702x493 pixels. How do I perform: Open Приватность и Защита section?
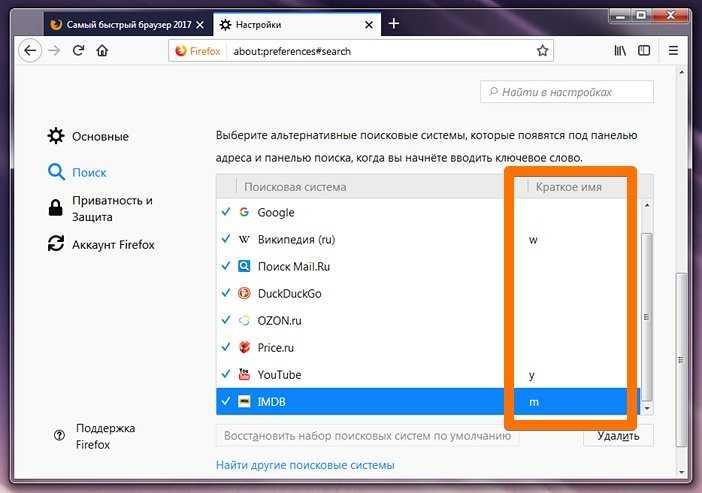click(112, 208)
